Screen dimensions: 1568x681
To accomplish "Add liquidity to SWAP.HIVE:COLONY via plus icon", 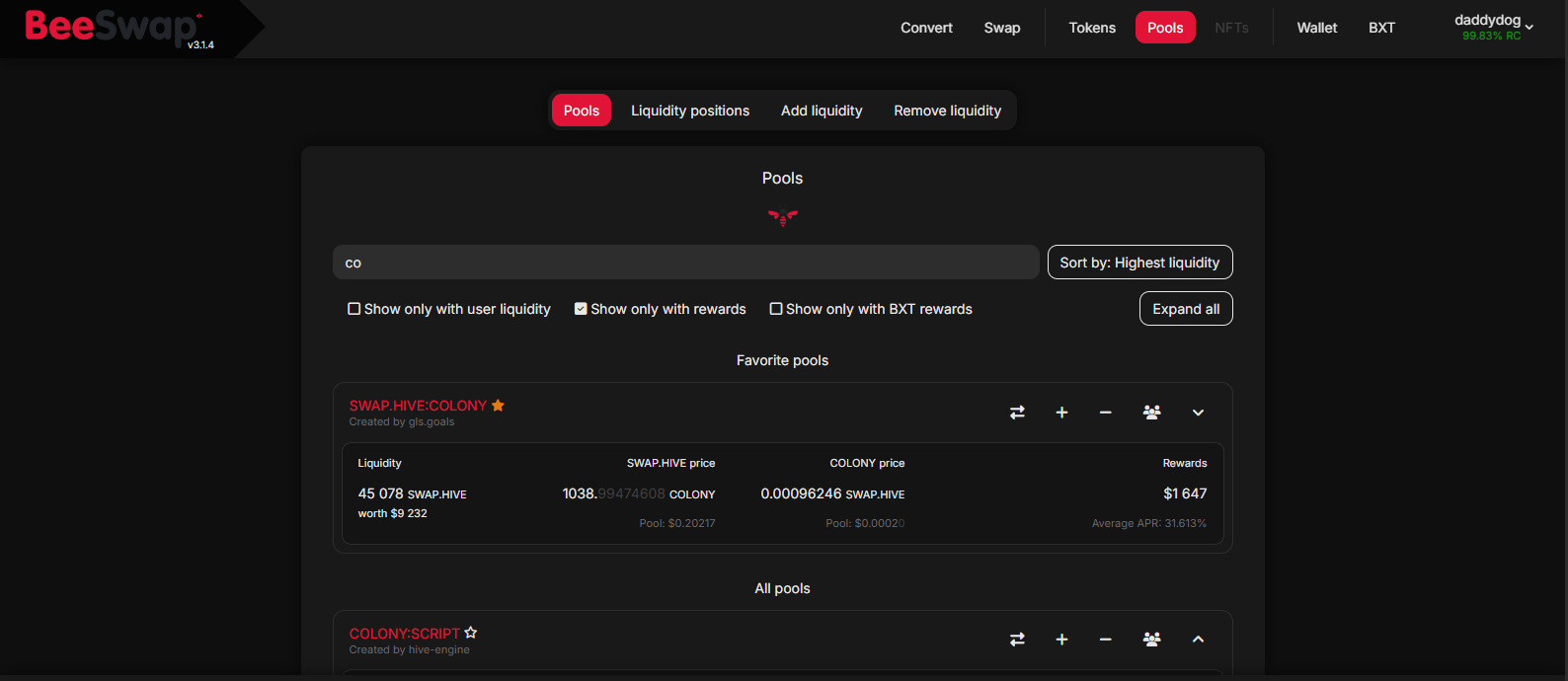I will click(1061, 413).
